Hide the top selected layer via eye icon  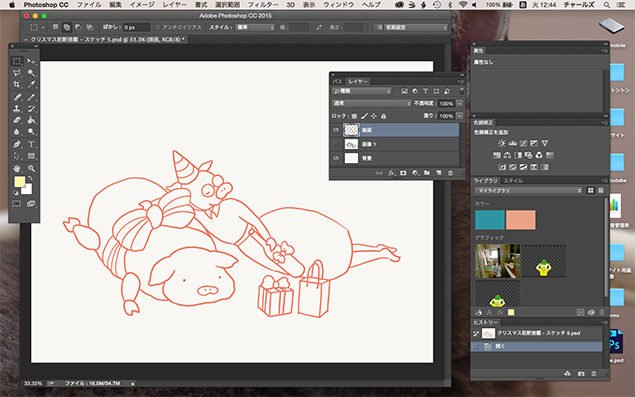pyautogui.click(x=336, y=130)
